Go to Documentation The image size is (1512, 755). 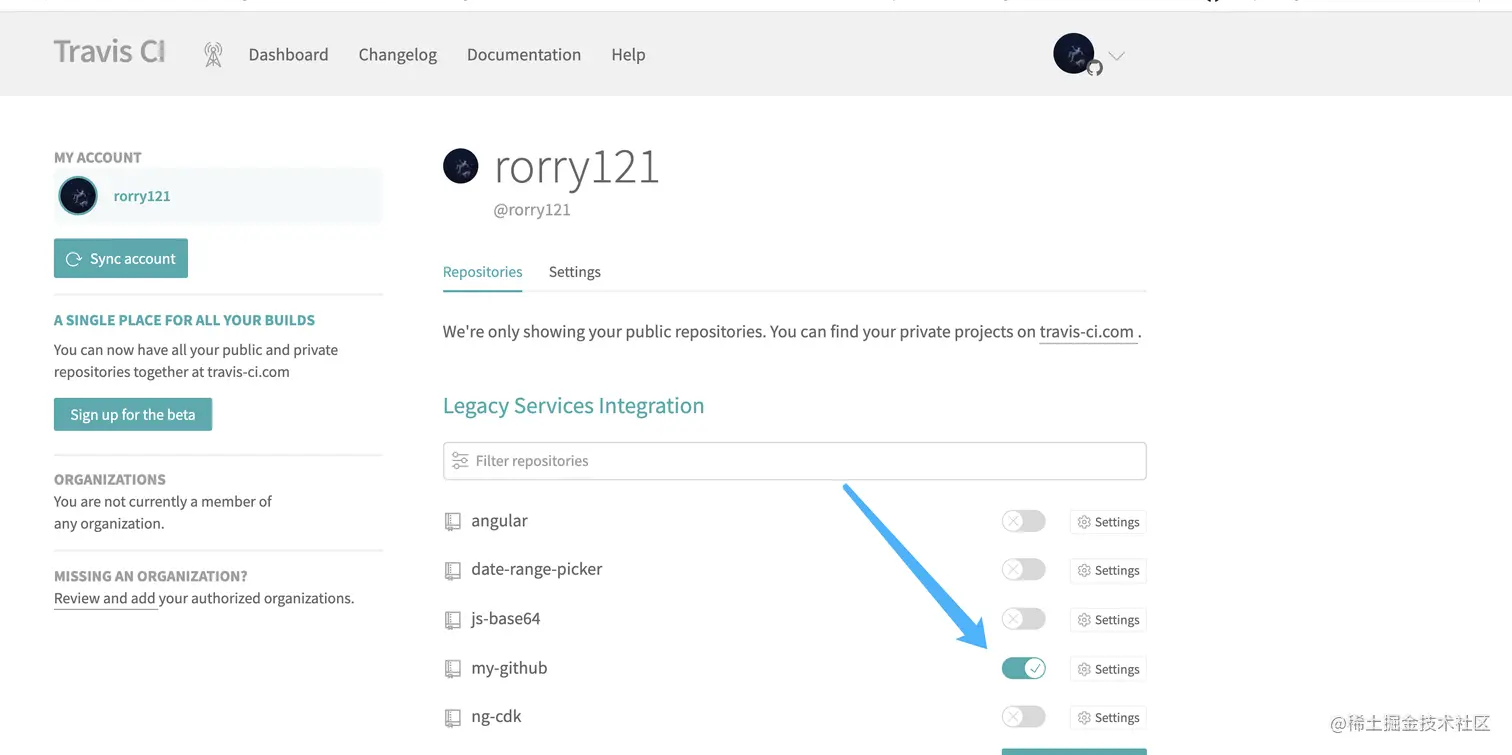[524, 55]
